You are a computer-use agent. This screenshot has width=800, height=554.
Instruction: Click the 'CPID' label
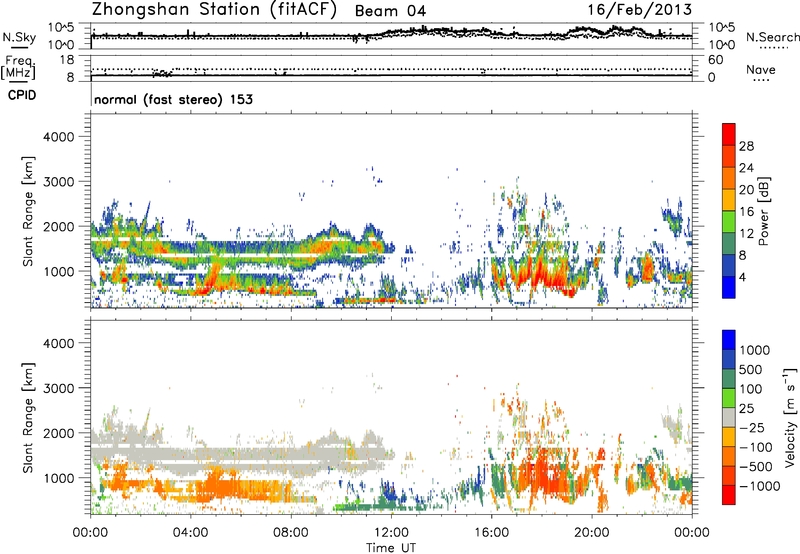[22, 95]
